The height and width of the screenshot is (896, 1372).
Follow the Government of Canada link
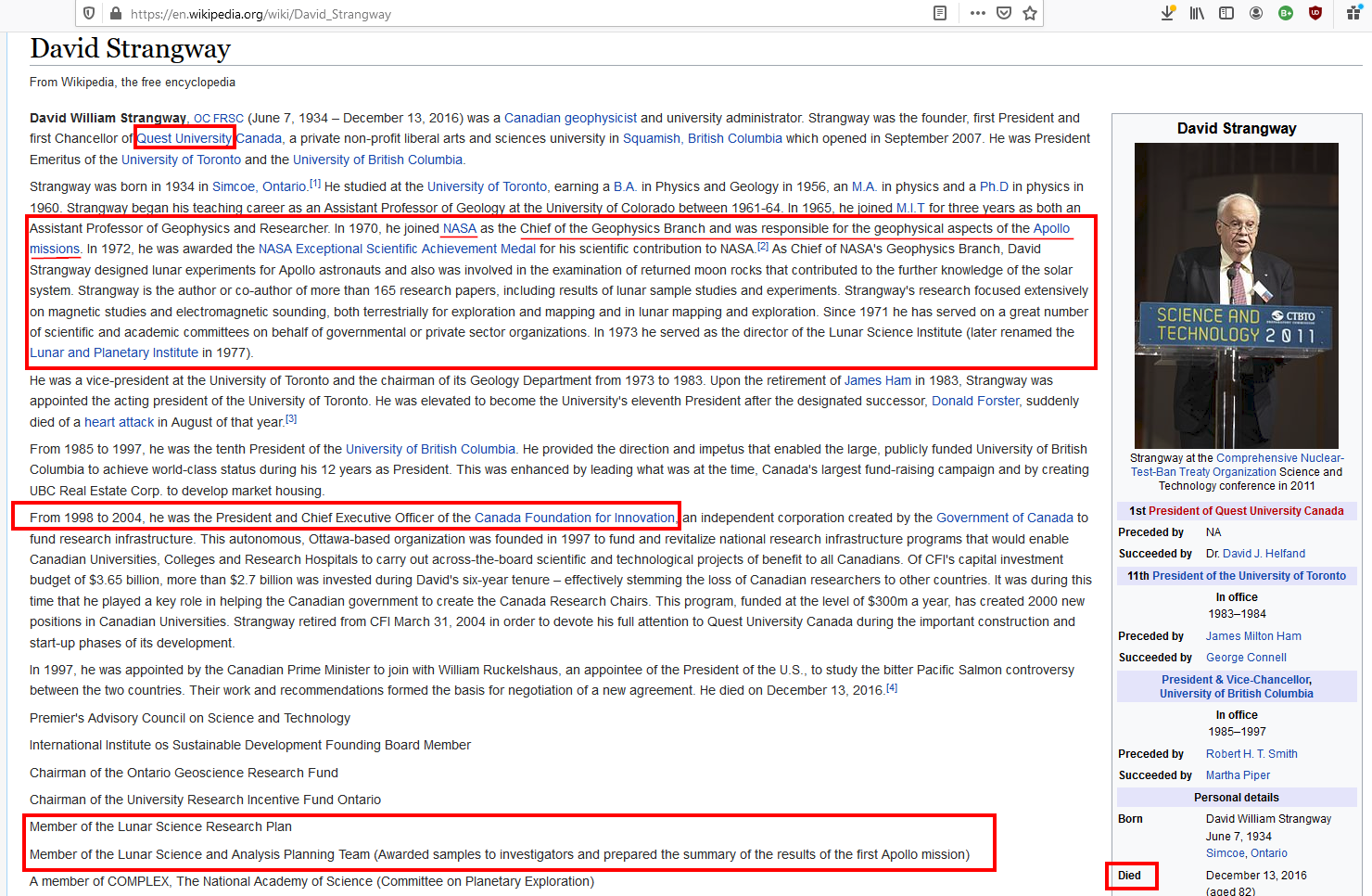coord(1005,518)
